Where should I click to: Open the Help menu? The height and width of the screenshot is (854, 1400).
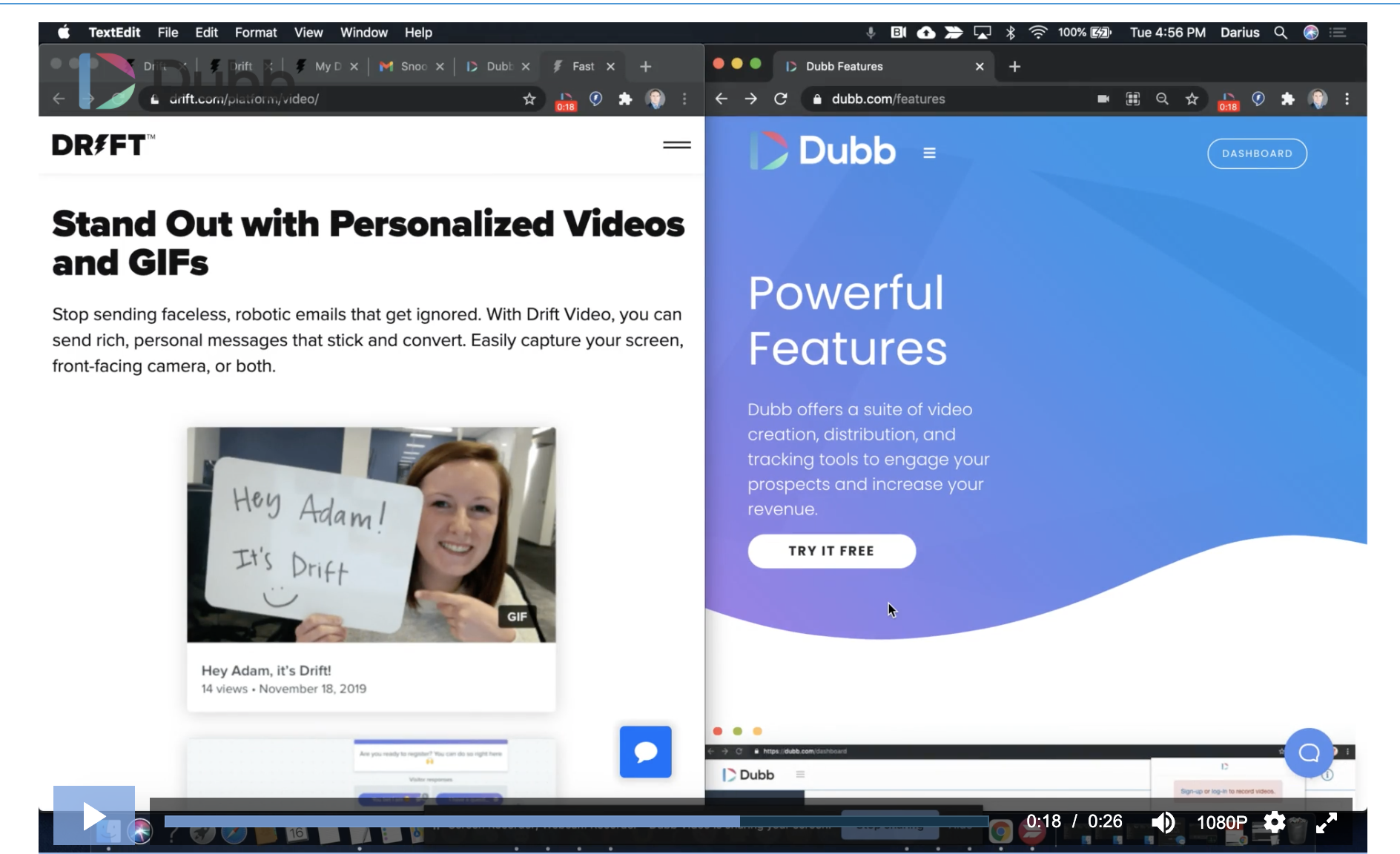point(418,32)
